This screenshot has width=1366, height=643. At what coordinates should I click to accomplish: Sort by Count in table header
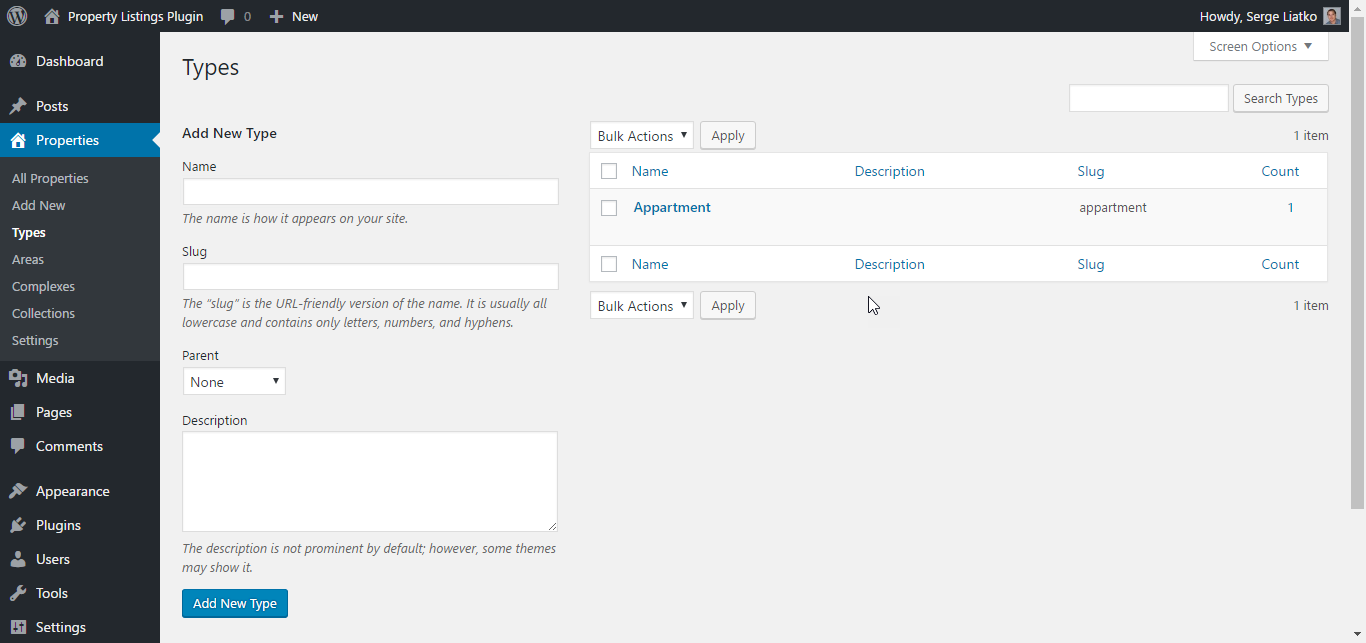(1280, 171)
